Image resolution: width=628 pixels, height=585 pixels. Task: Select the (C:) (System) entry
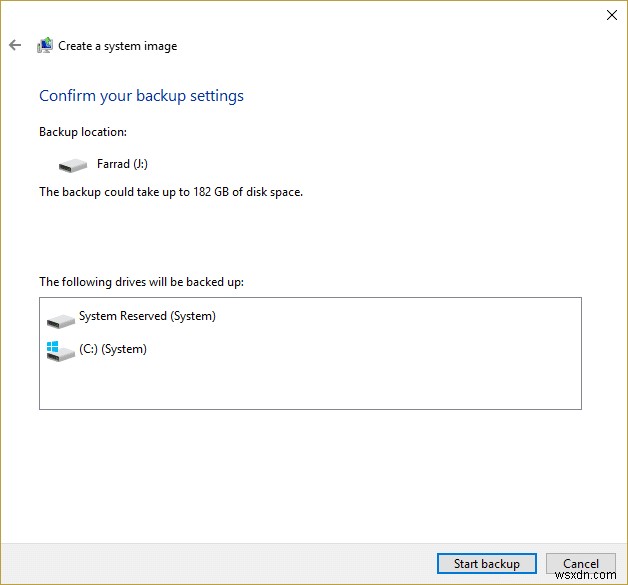point(113,349)
